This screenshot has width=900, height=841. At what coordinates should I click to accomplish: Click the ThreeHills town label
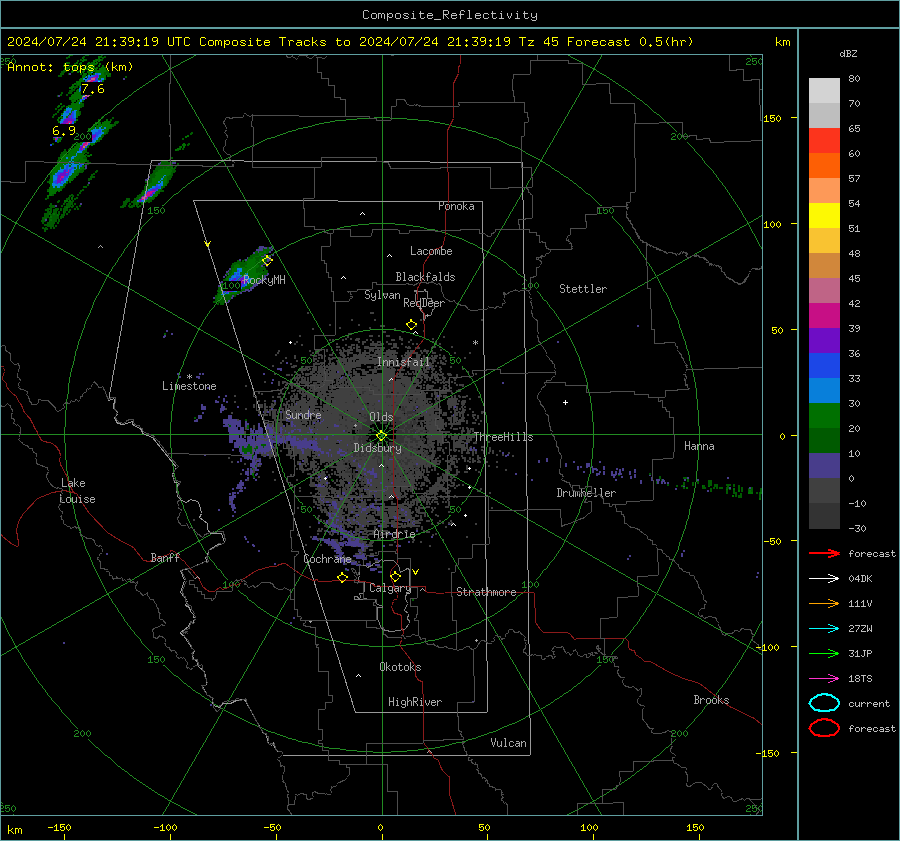click(x=503, y=437)
